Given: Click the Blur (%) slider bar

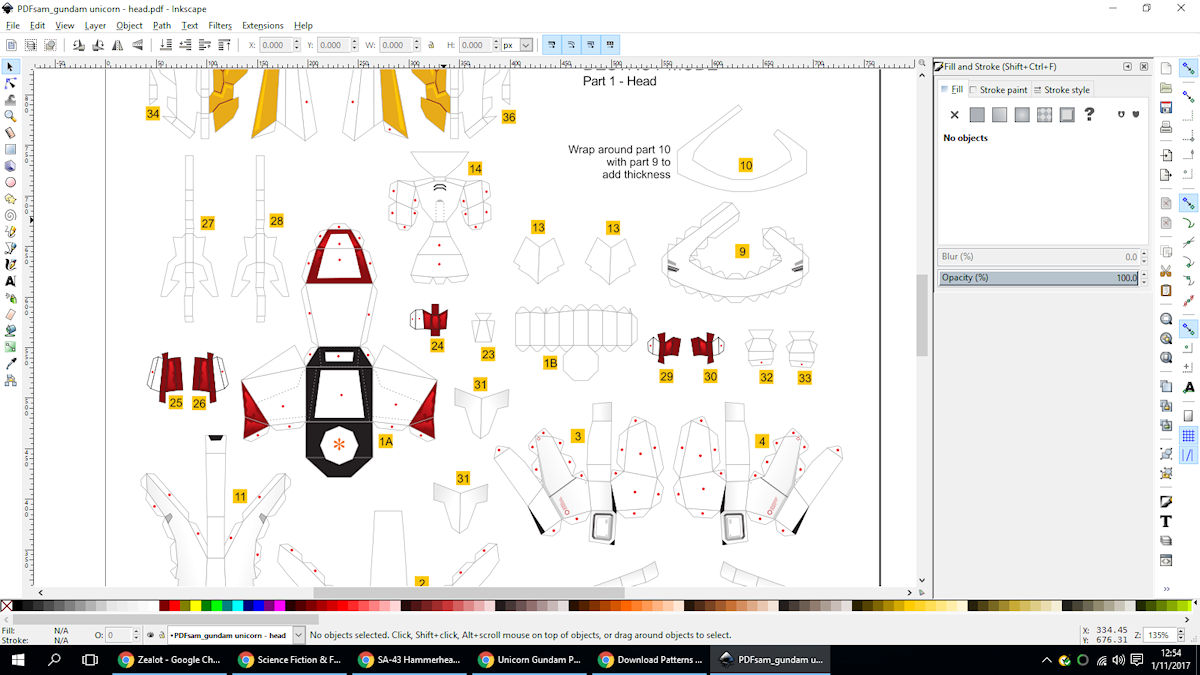Looking at the screenshot, I should click(x=1038, y=257).
